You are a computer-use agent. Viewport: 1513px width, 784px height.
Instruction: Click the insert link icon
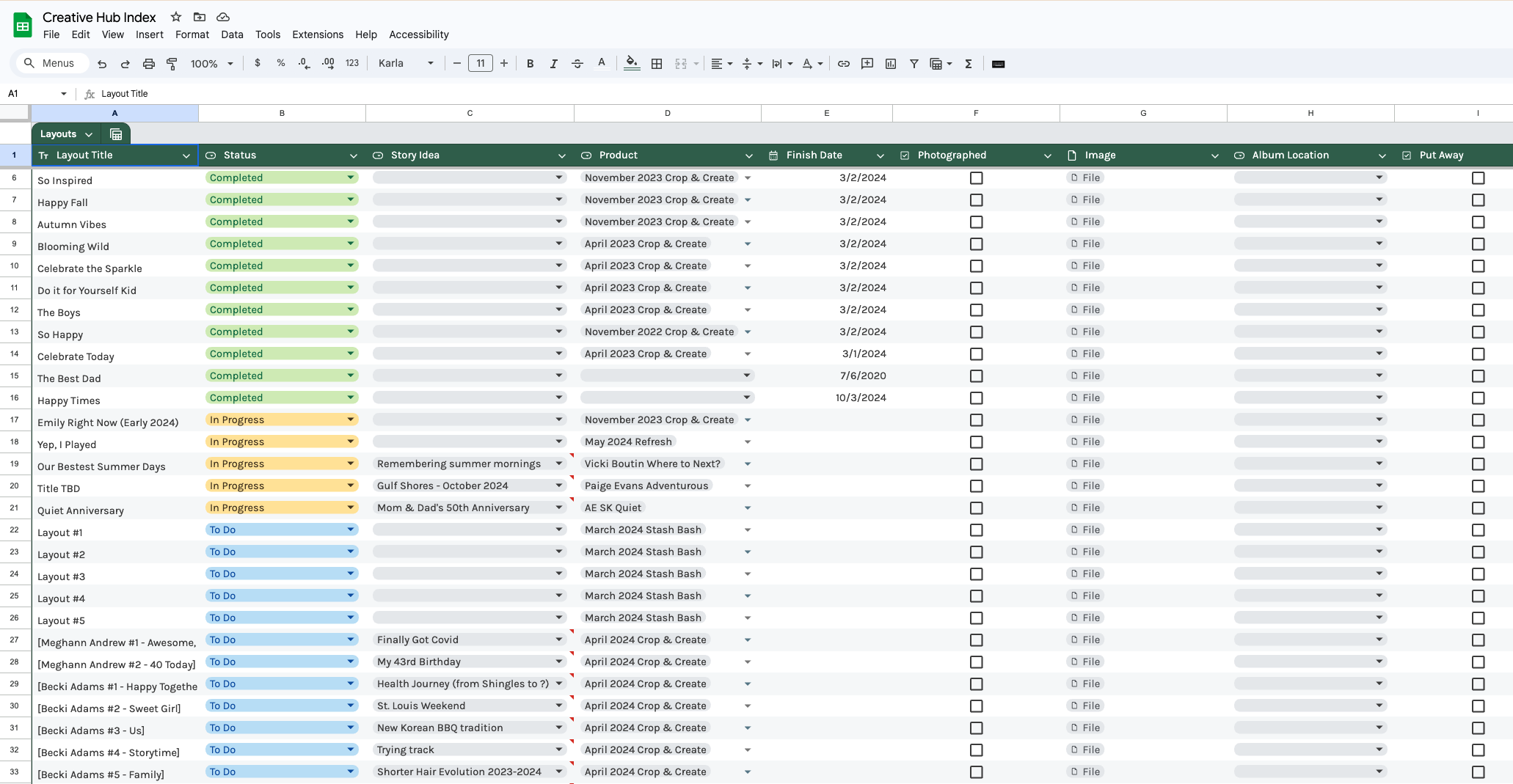(x=844, y=64)
